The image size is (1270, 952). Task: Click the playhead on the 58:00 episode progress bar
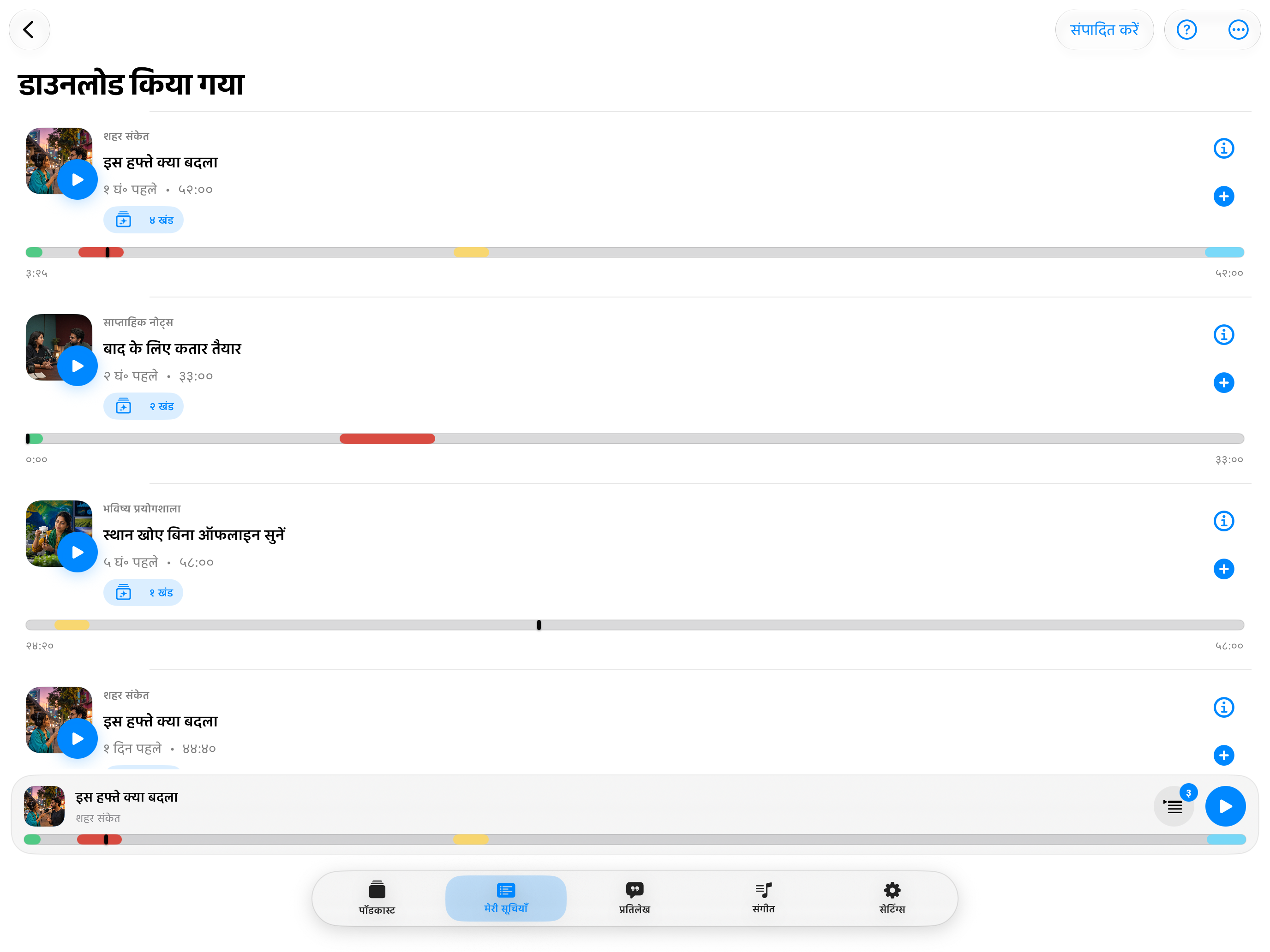coord(539,625)
